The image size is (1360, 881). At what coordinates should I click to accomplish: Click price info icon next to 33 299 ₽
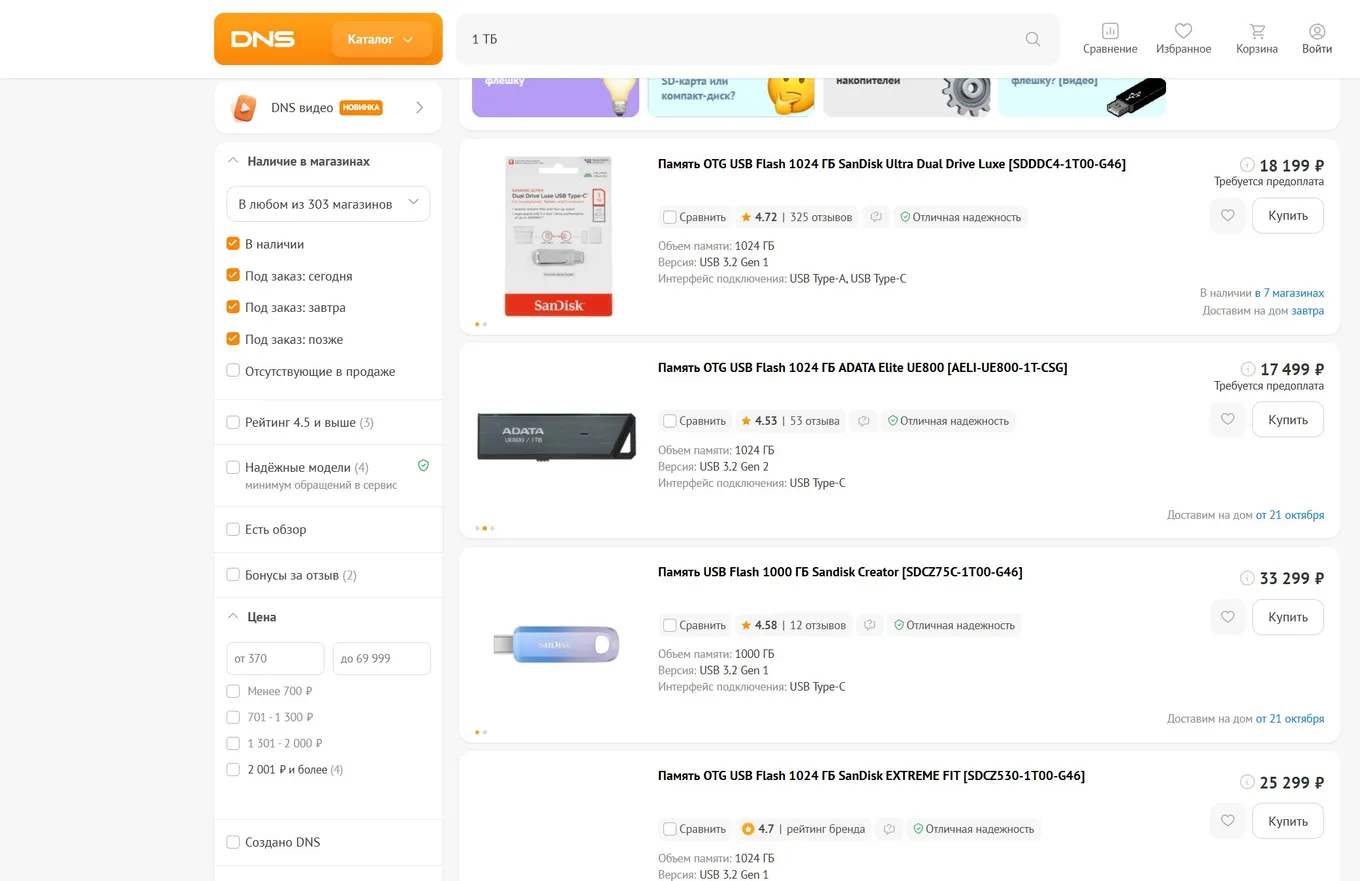coord(1247,578)
